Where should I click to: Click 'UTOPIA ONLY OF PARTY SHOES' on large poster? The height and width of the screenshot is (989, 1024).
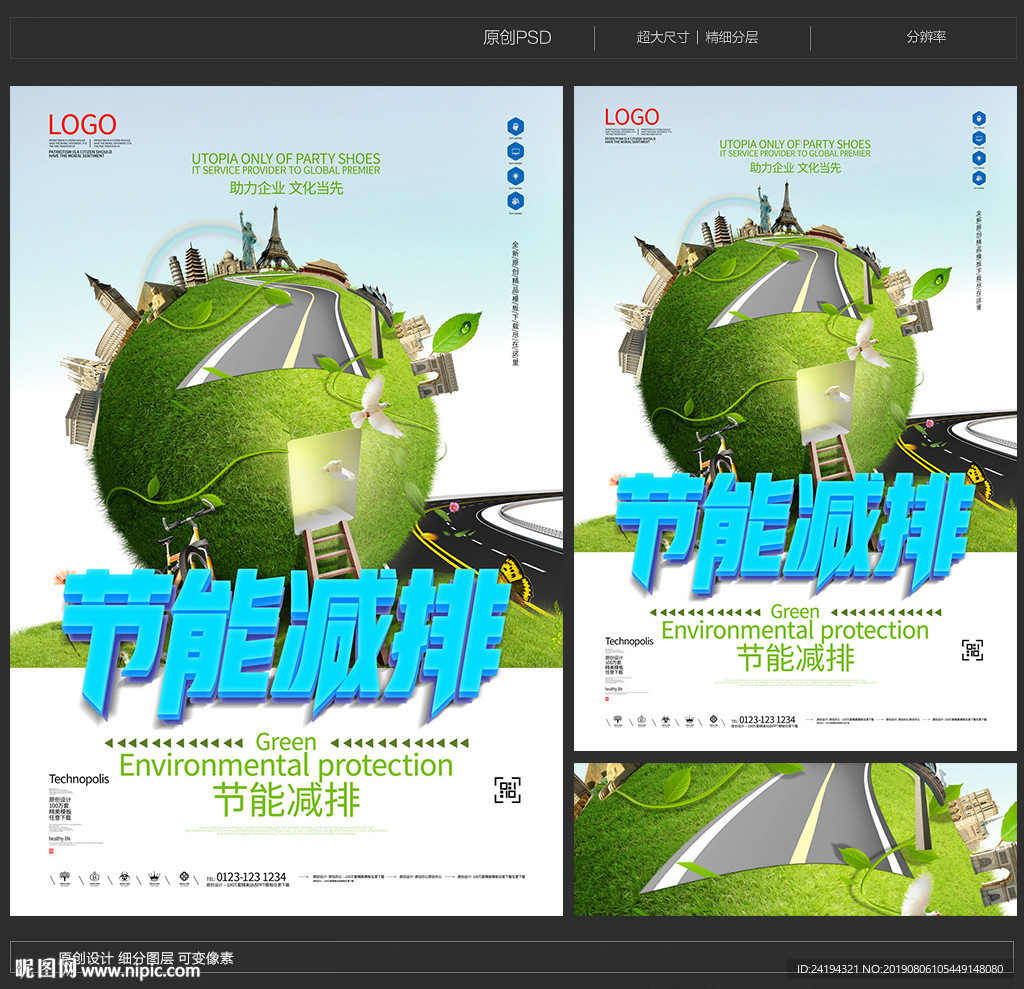tap(285, 159)
